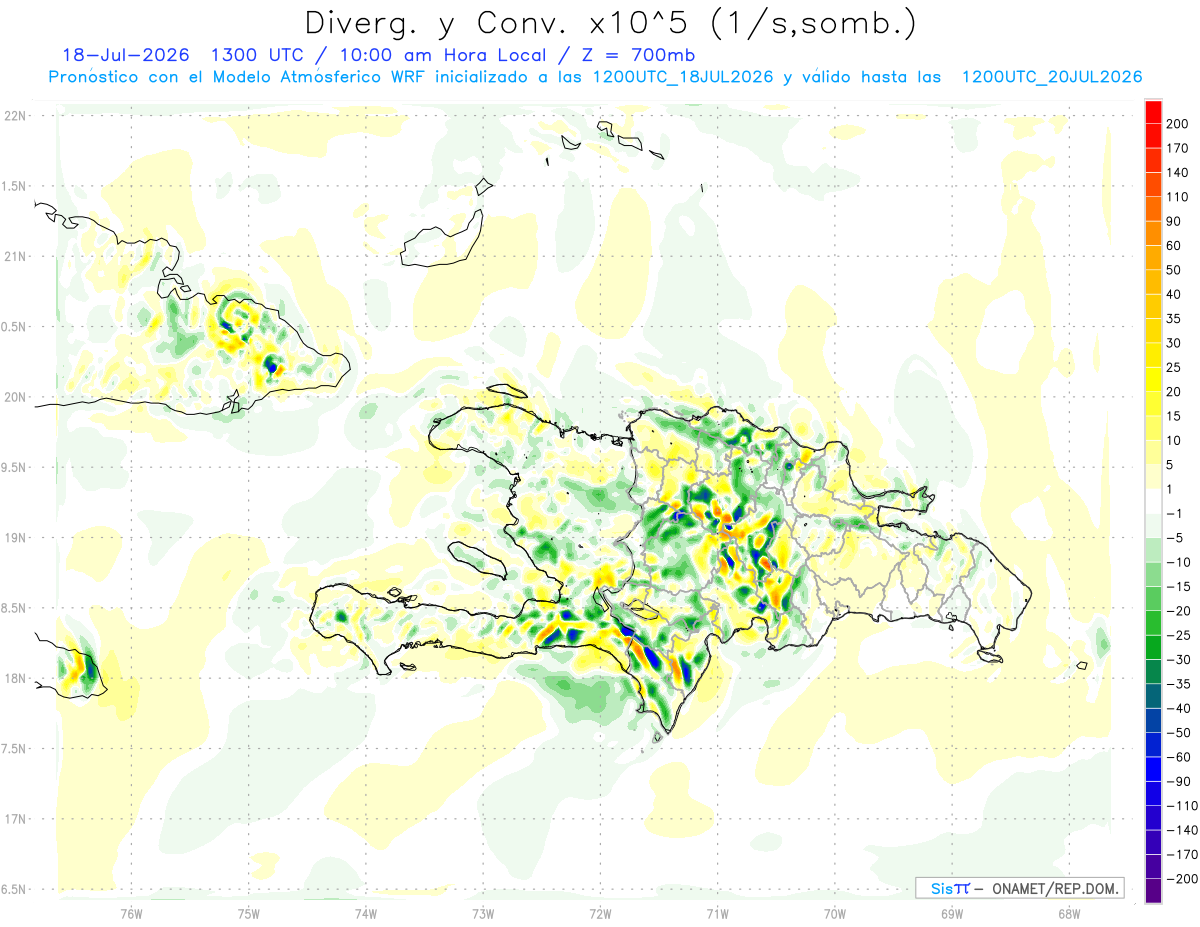
Task: Click the "21N" latitude axis label
Action: [x=14, y=257]
